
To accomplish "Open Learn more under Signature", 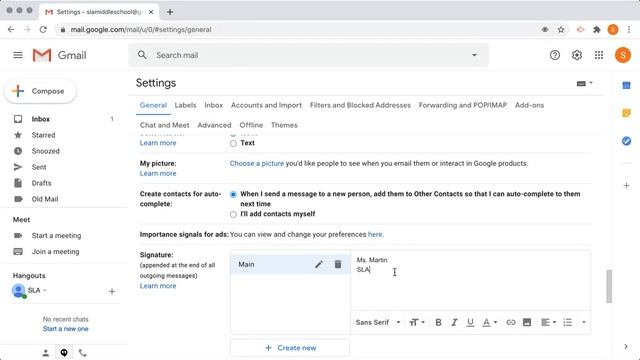I will pos(158,286).
